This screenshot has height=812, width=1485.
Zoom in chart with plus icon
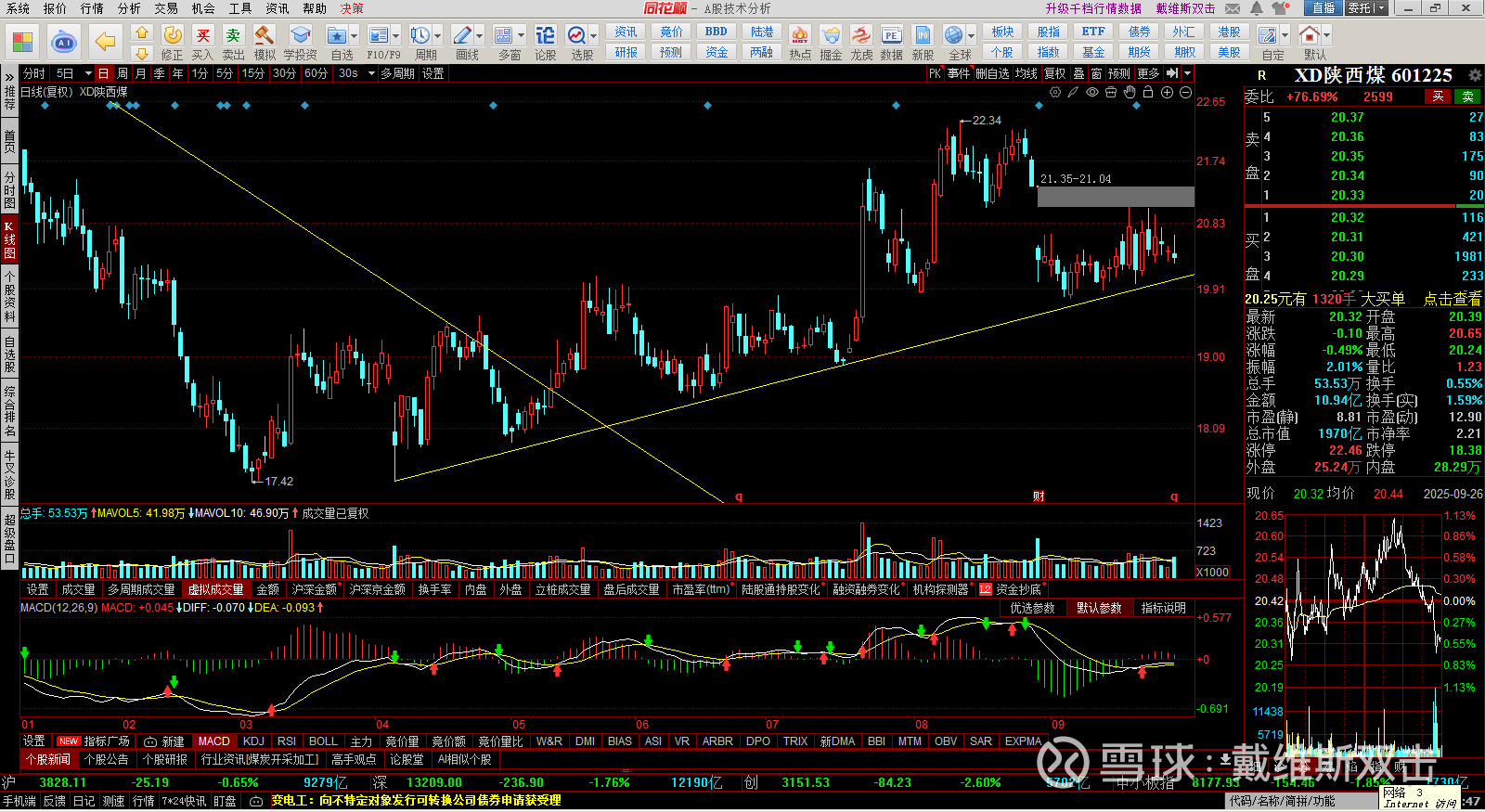click(x=1167, y=92)
